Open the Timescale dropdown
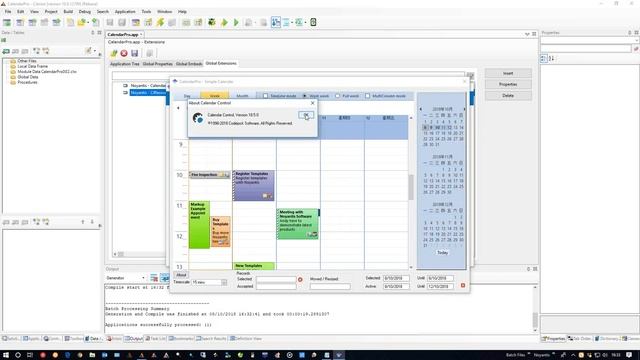The image size is (640, 360). click(224, 282)
